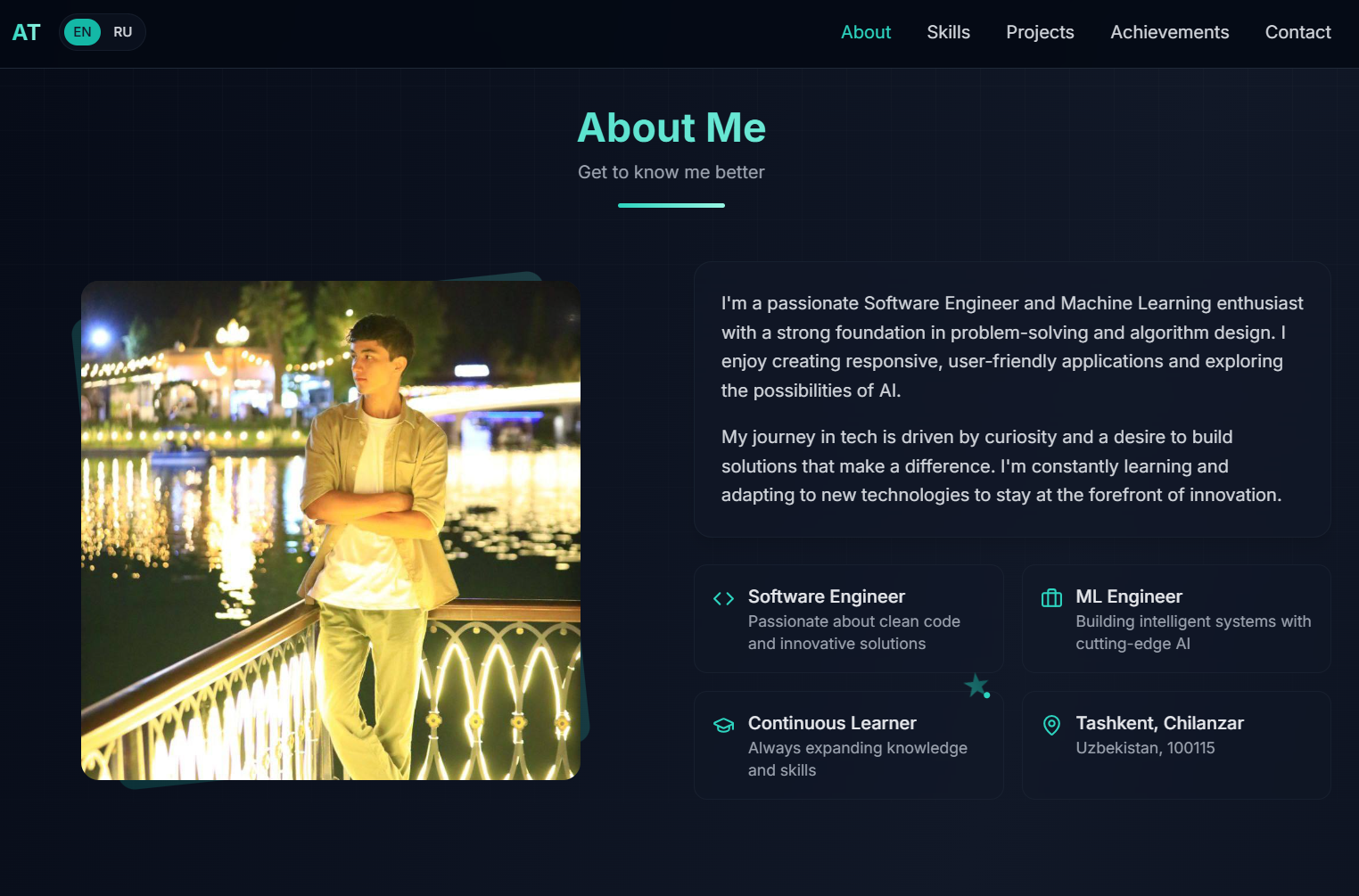Screen dimensions: 1359x896
Task: Click the paragraph starting 'My journey in tech'
Action: 1001,466
